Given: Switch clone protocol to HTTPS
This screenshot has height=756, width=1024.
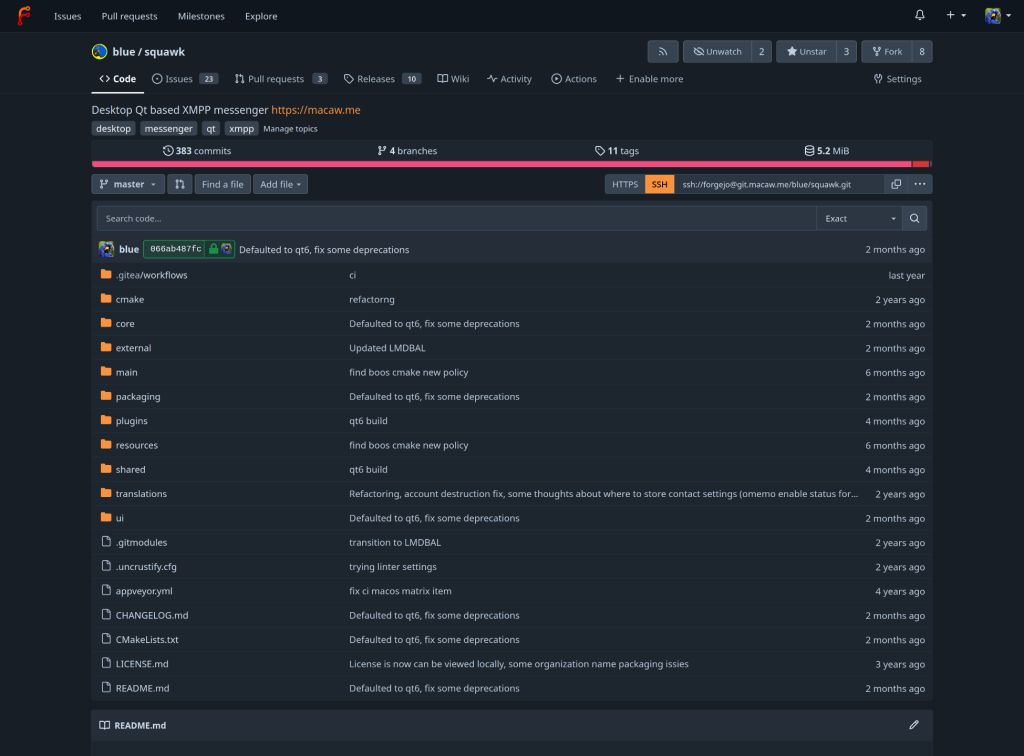Looking at the screenshot, I should pos(624,184).
